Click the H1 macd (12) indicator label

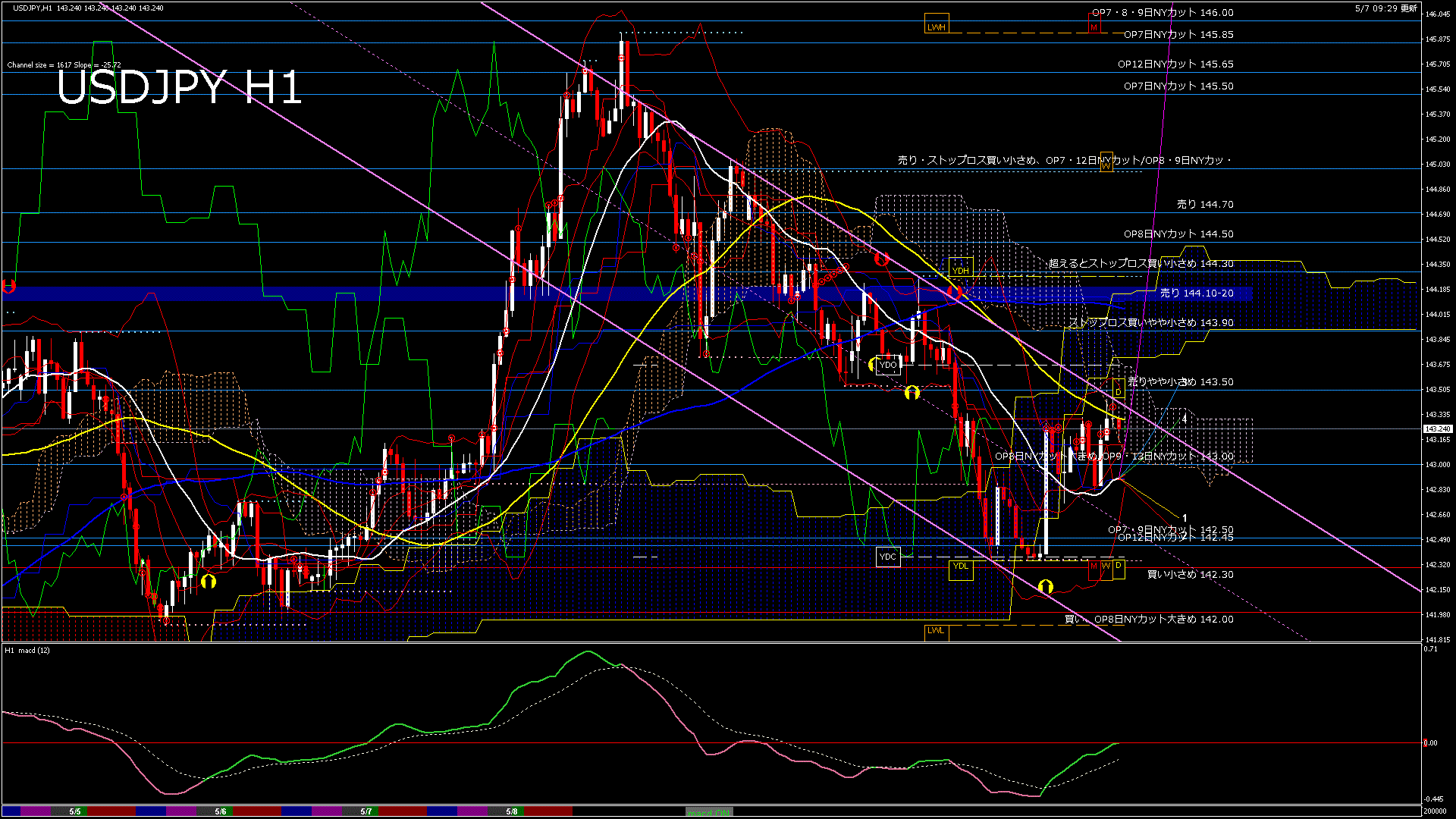click(29, 651)
